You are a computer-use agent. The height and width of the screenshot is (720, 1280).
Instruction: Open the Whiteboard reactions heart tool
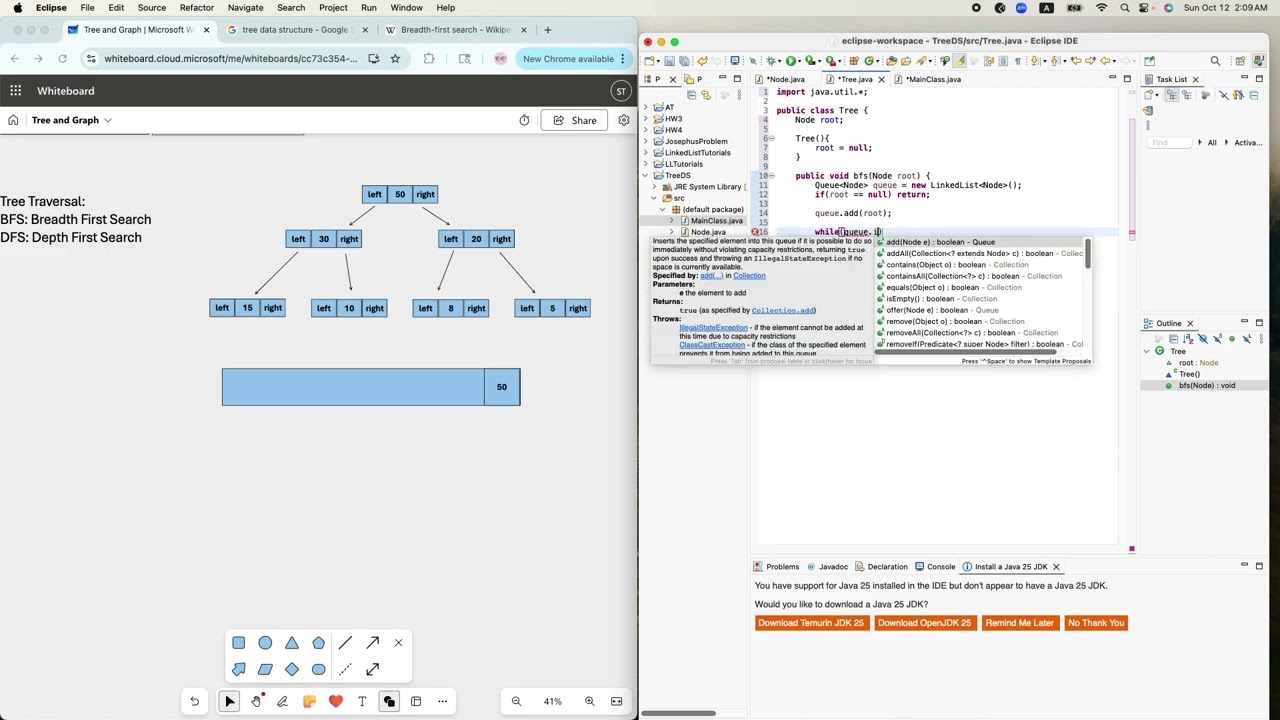tap(335, 701)
